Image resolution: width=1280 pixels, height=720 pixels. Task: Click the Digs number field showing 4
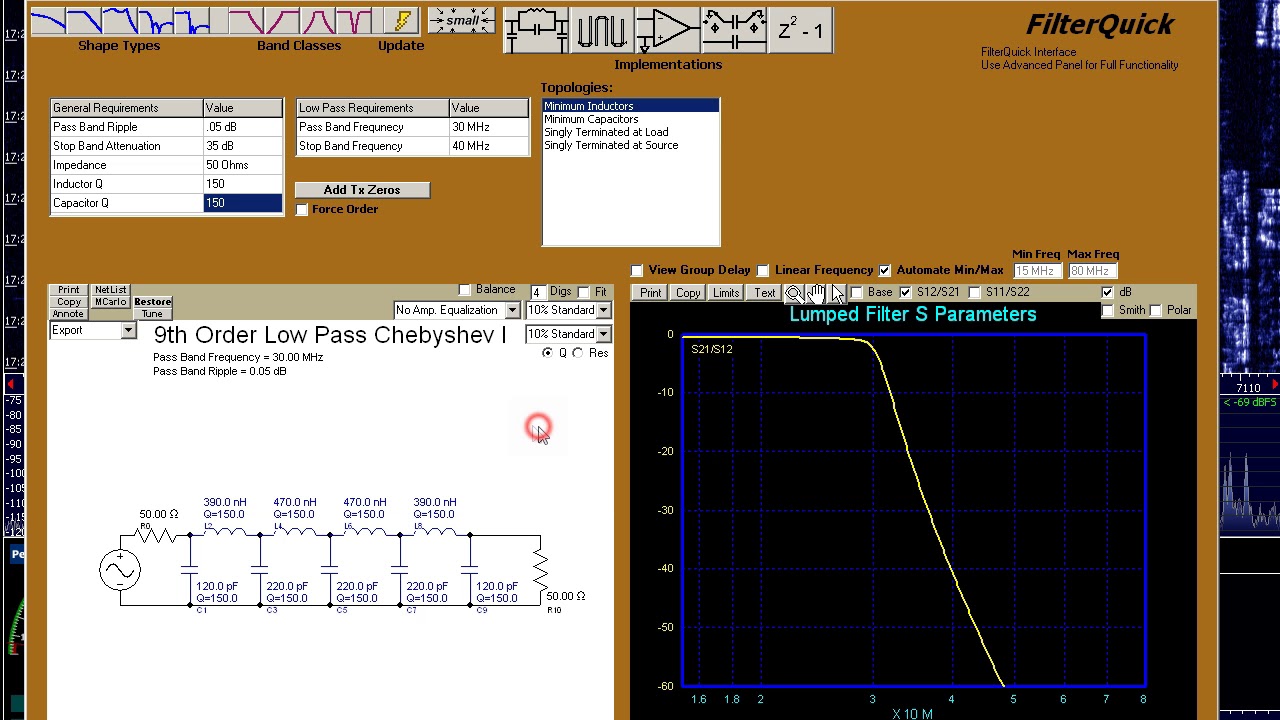(537, 292)
